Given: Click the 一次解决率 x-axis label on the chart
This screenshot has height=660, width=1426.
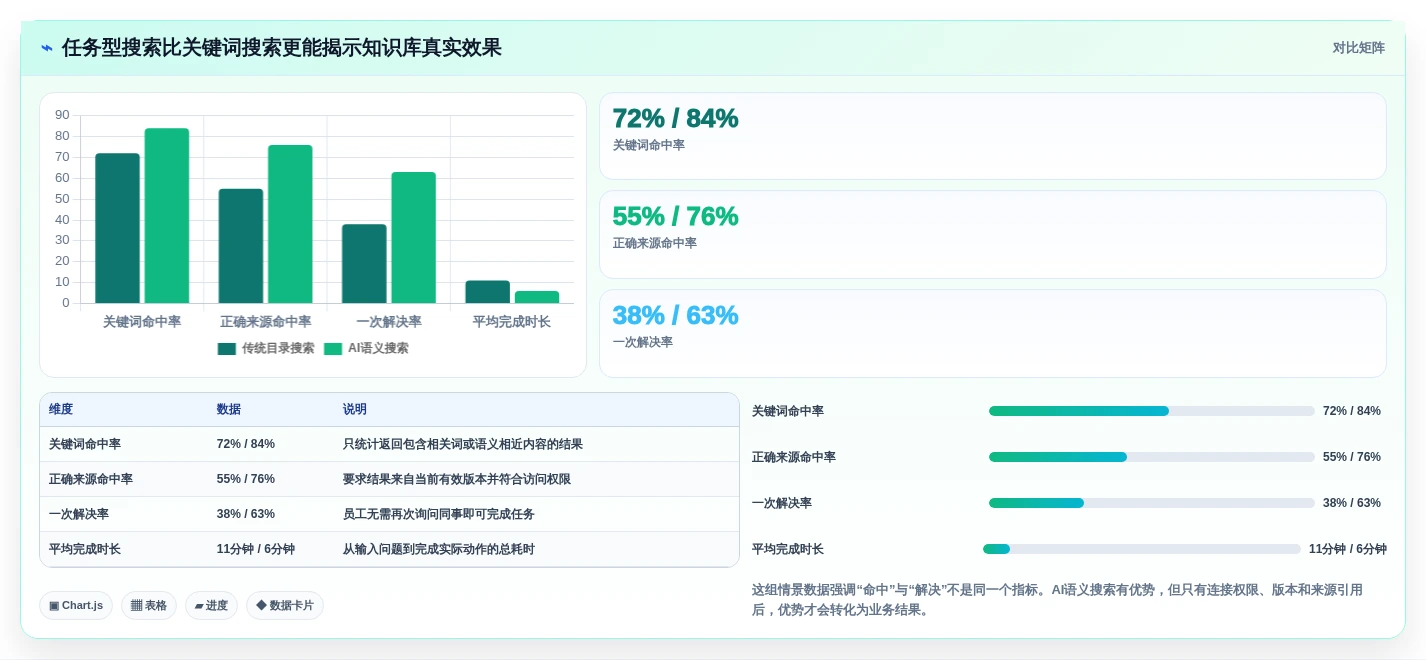Looking at the screenshot, I should pos(389,322).
